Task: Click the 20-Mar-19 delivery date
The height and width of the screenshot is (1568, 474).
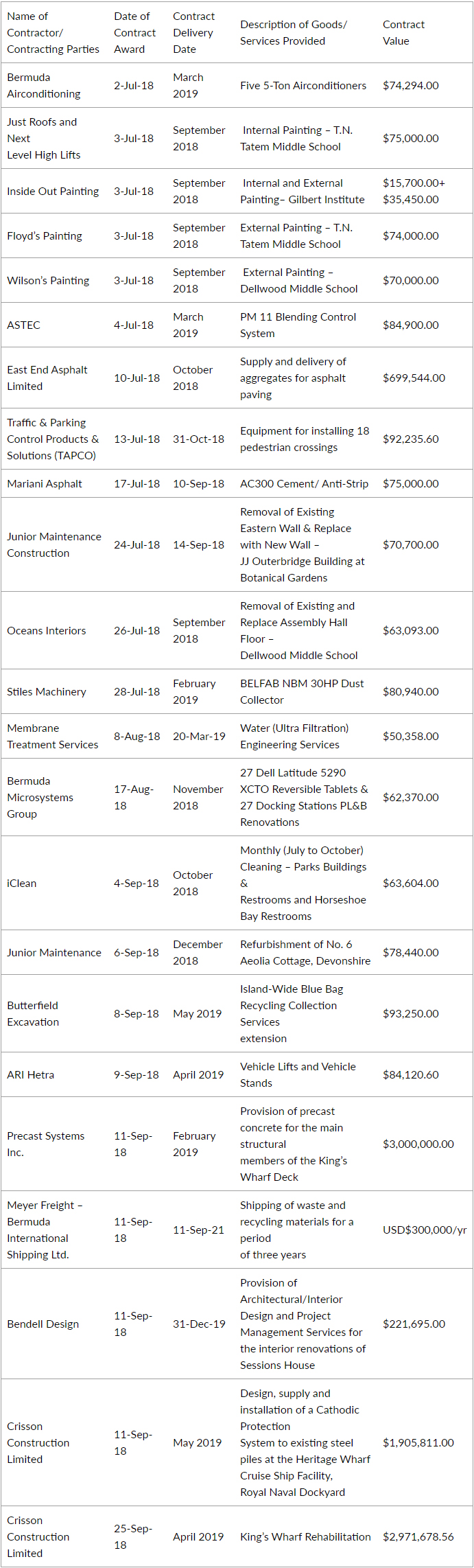Action: point(199,737)
